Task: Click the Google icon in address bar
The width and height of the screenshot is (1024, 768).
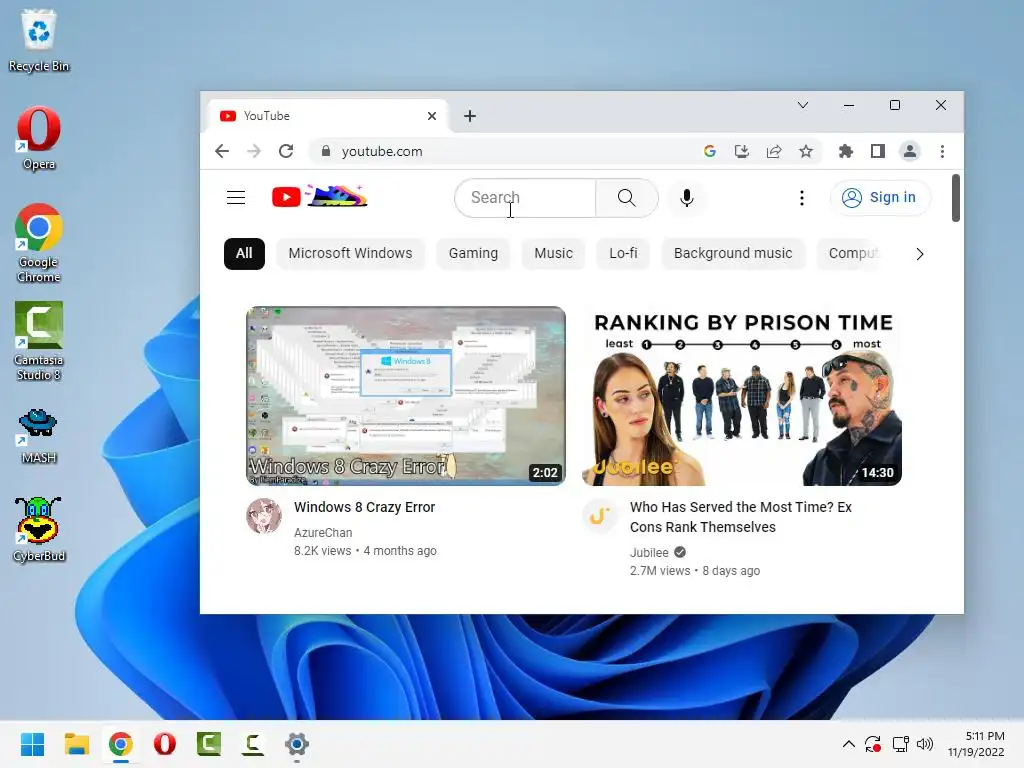Action: (709, 152)
